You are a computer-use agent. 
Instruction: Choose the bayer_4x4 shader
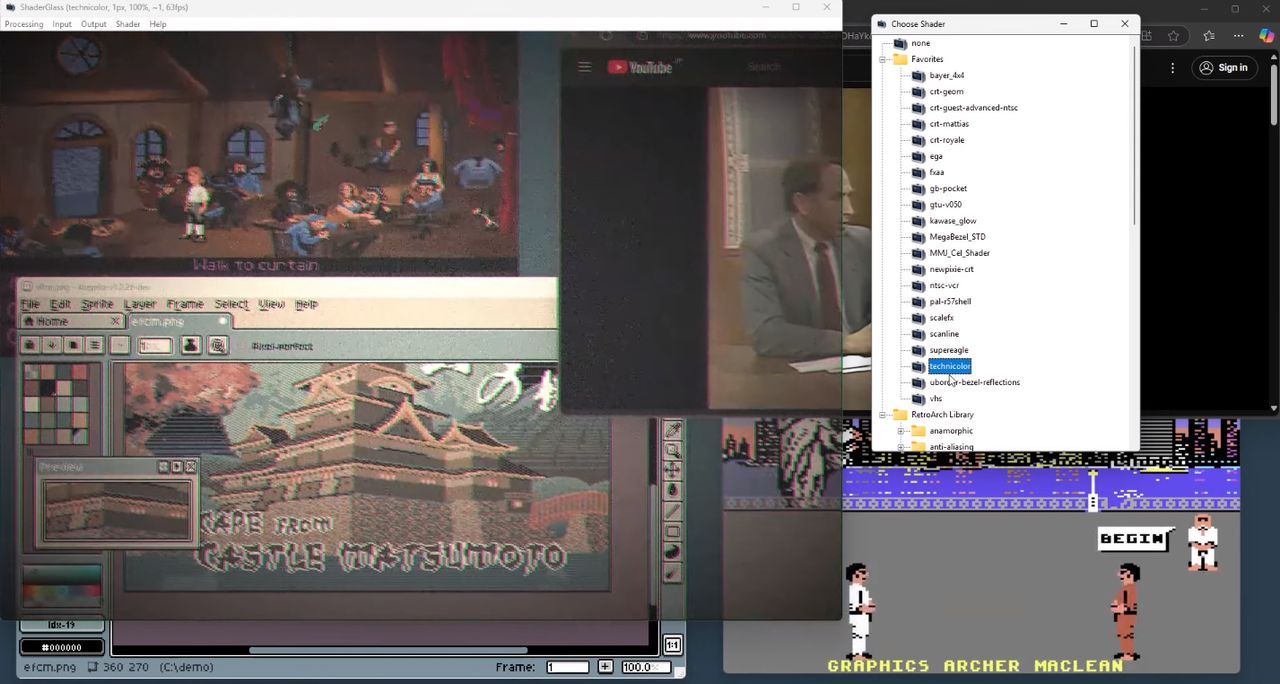946,76
